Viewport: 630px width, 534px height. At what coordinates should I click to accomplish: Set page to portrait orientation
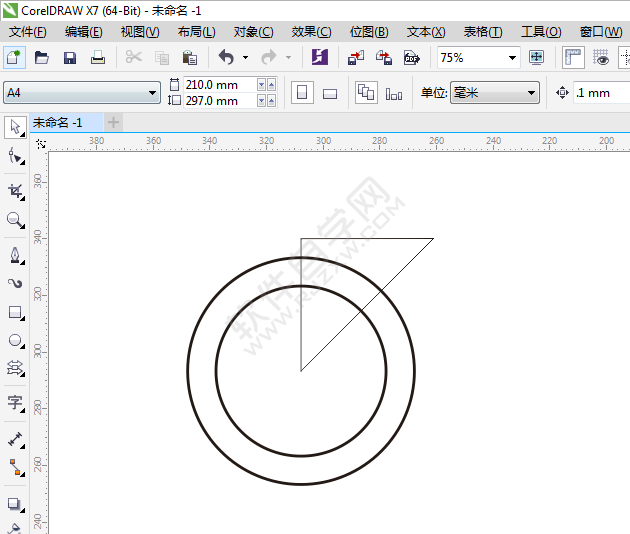coord(302,93)
